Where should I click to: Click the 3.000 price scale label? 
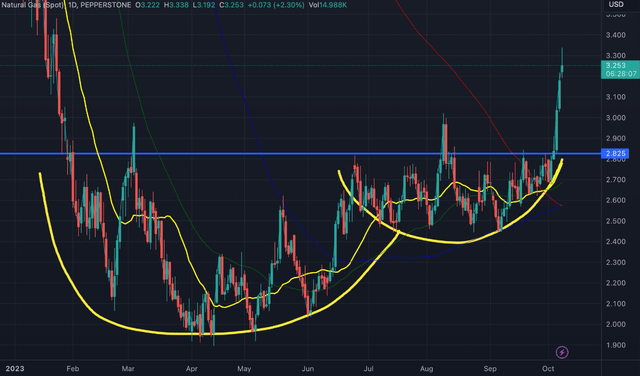pyautogui.click(x=616, y=118)
